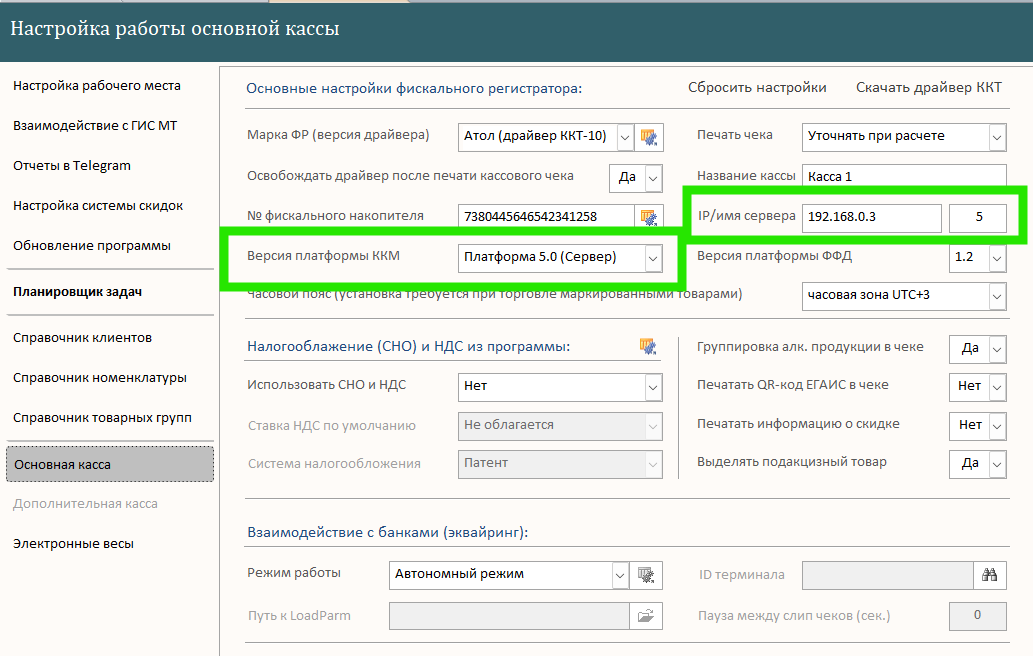
Task: Click binoculars icon in ID терминала field
Action: coord(990,575)
